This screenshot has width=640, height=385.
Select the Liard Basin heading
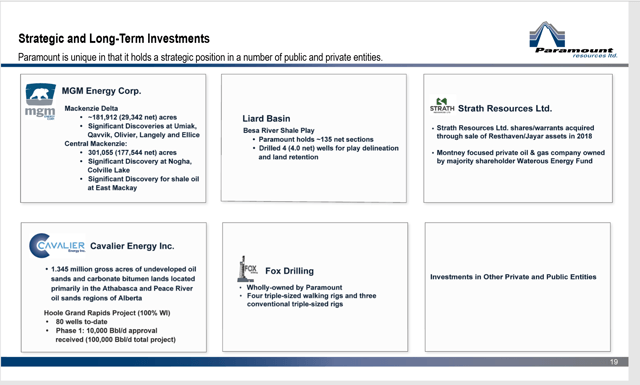point(266,118)
